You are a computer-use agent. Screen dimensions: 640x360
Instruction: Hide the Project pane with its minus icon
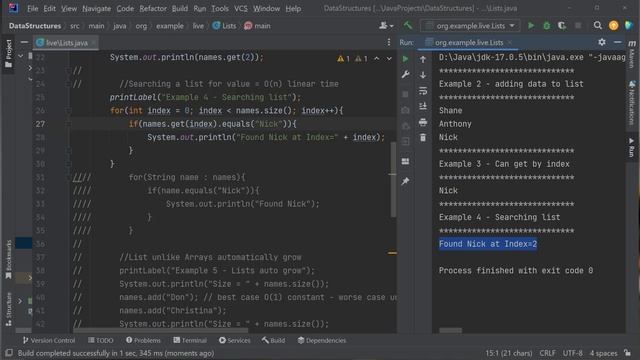(x=24, y=42)
